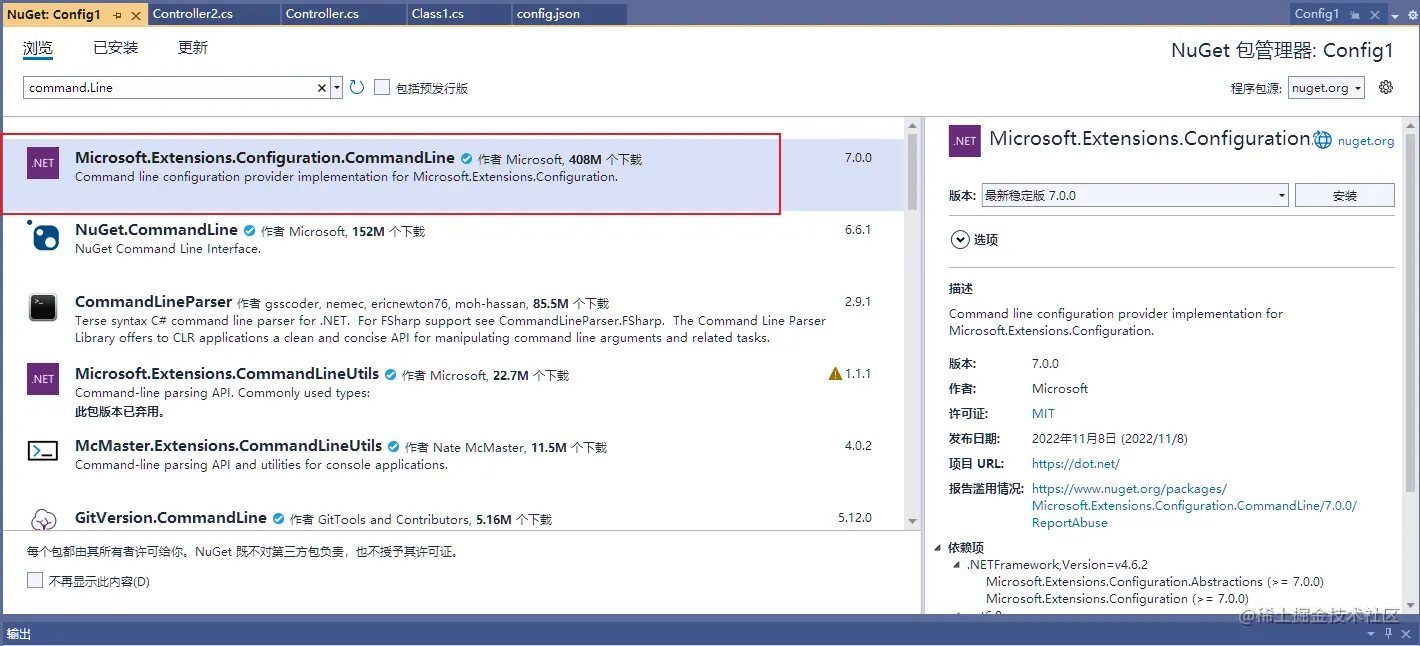
Task: Pin the NuGet: Config1 tab
Action: pos(119,14)
